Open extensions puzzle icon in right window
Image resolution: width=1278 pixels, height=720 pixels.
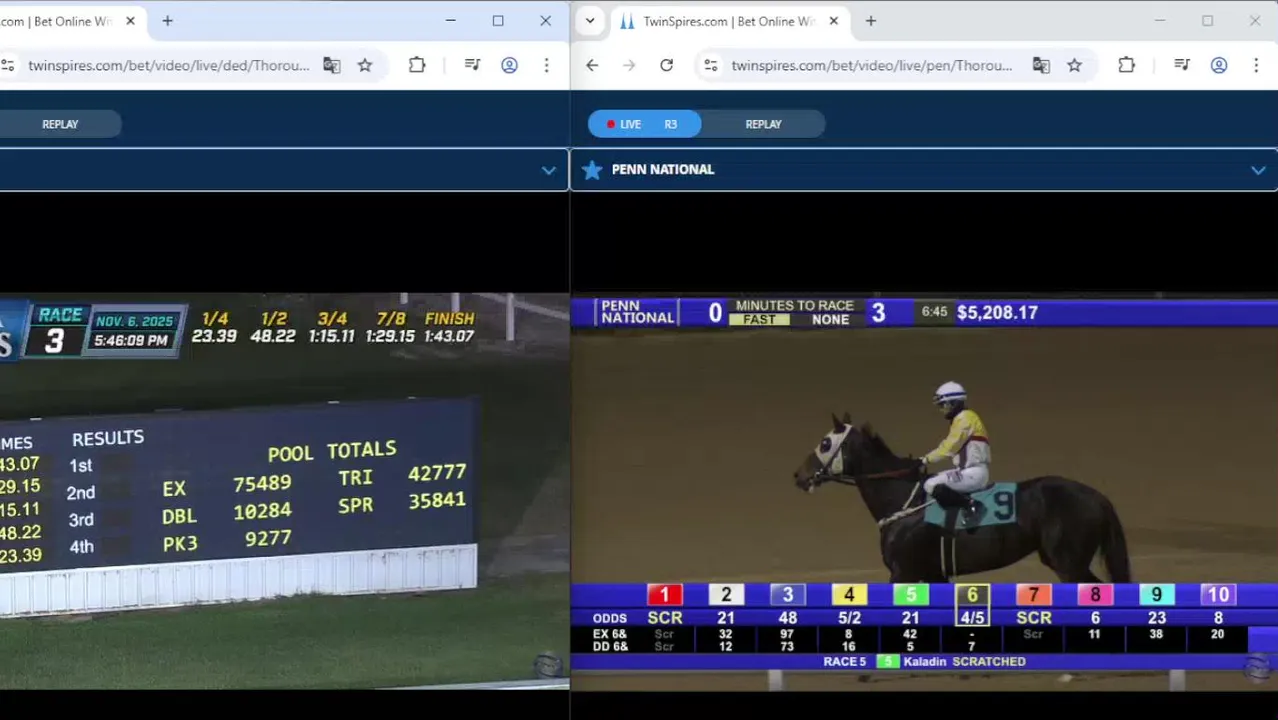pyautogui.click(x=1126, y=65)
